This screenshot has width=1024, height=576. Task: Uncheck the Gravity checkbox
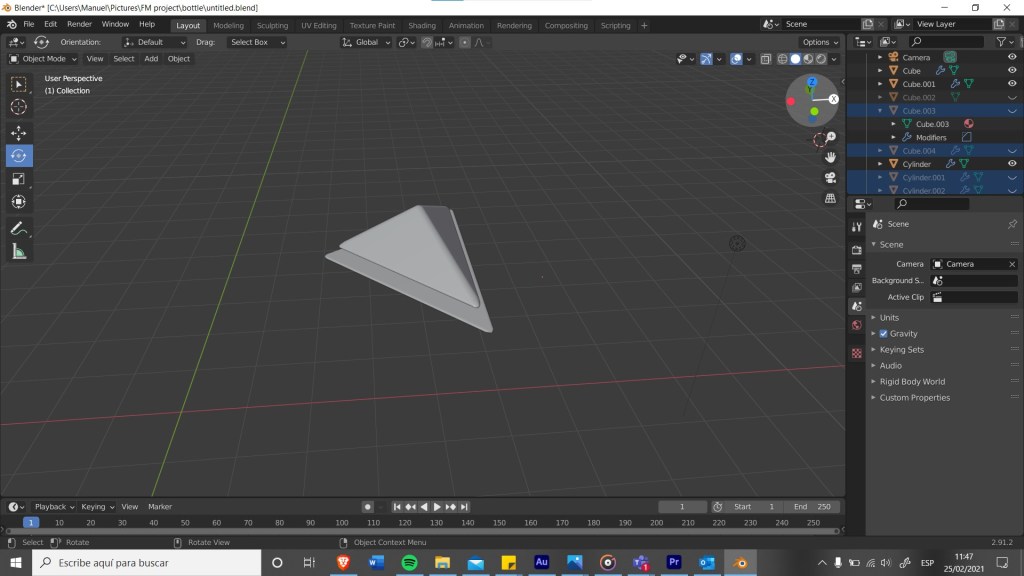pos(883,333)
